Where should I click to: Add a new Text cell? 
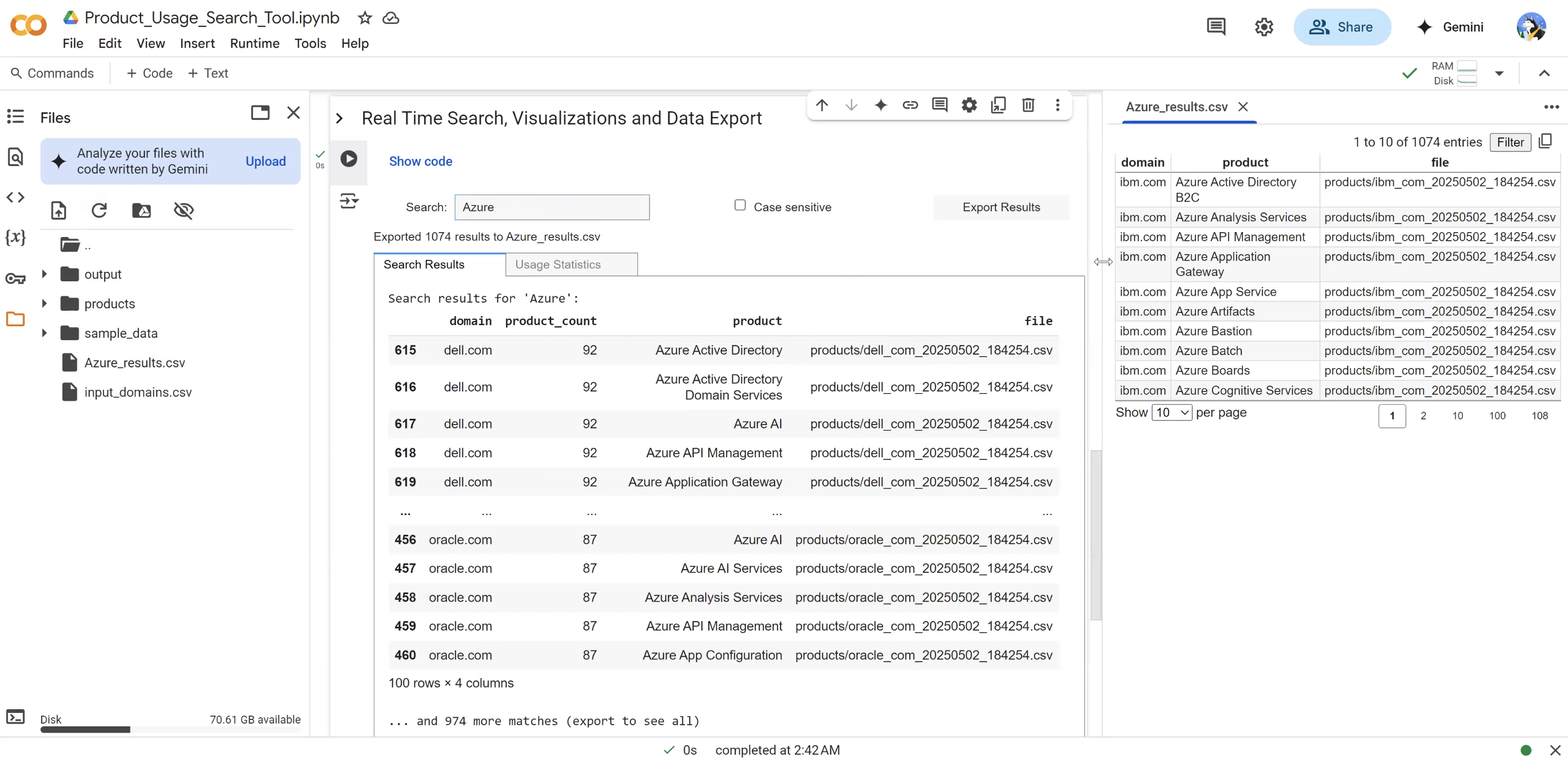pos(207,74)
